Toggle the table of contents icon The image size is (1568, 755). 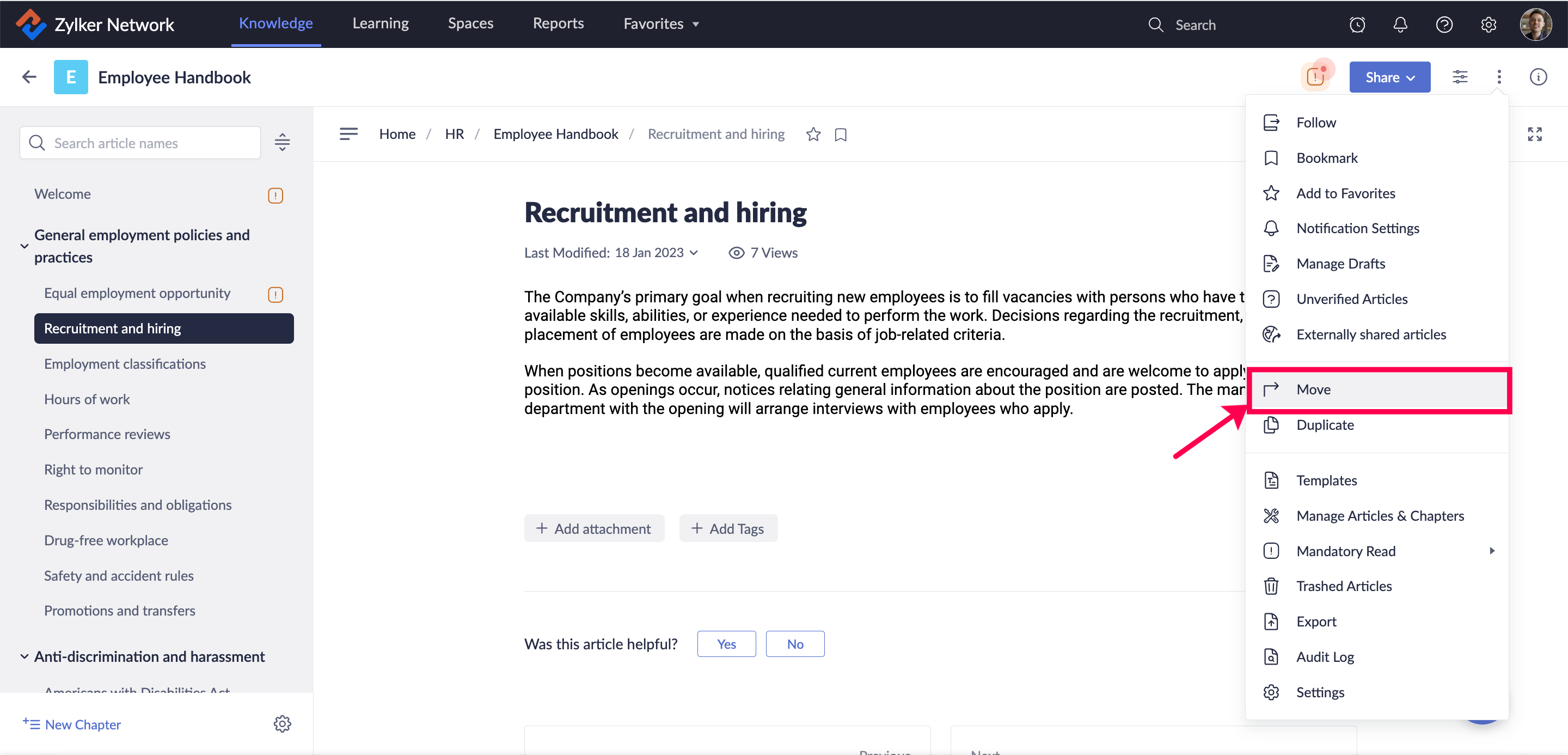pyautogui.click(x=348, y=134)
